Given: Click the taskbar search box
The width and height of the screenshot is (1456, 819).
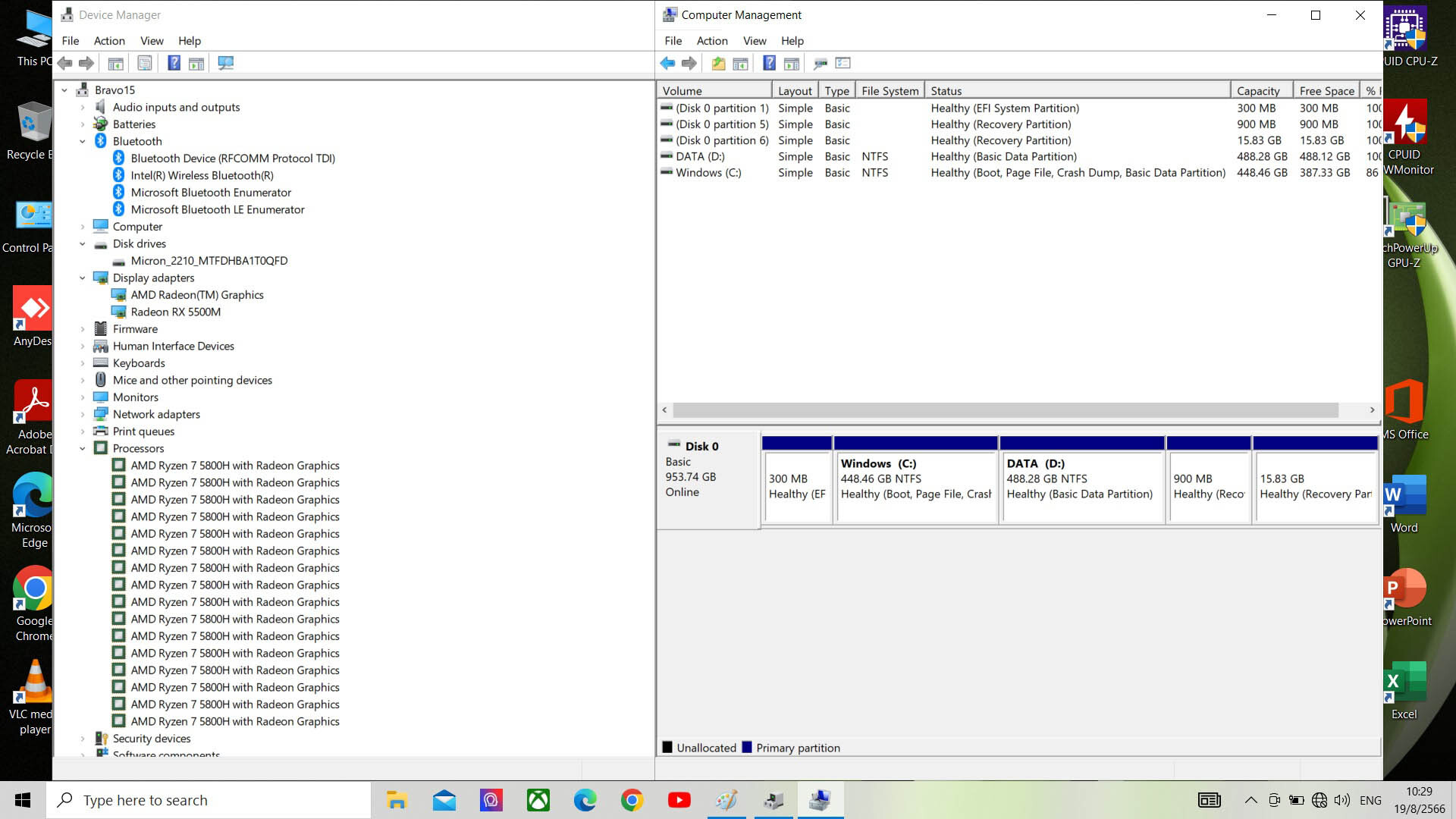Looking at the screenshot, I should 209,800.
